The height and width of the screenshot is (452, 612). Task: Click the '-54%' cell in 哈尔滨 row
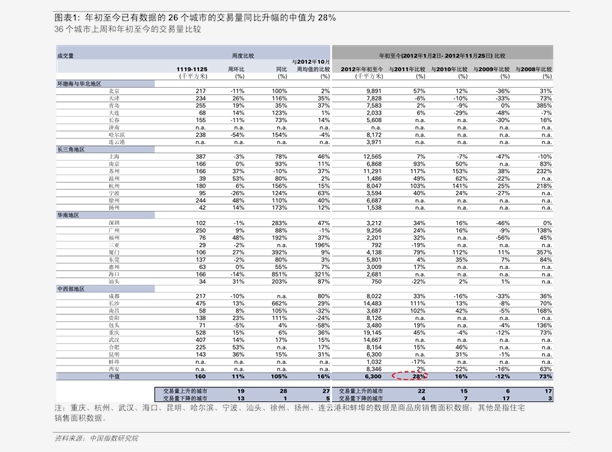(x=237, y=135)
